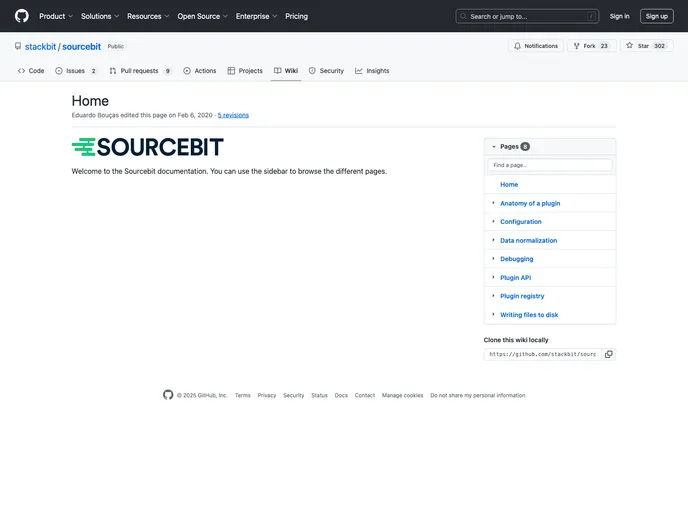Open the footer Docs link
The image size is (688, 512).
click(x=341, y=395)
